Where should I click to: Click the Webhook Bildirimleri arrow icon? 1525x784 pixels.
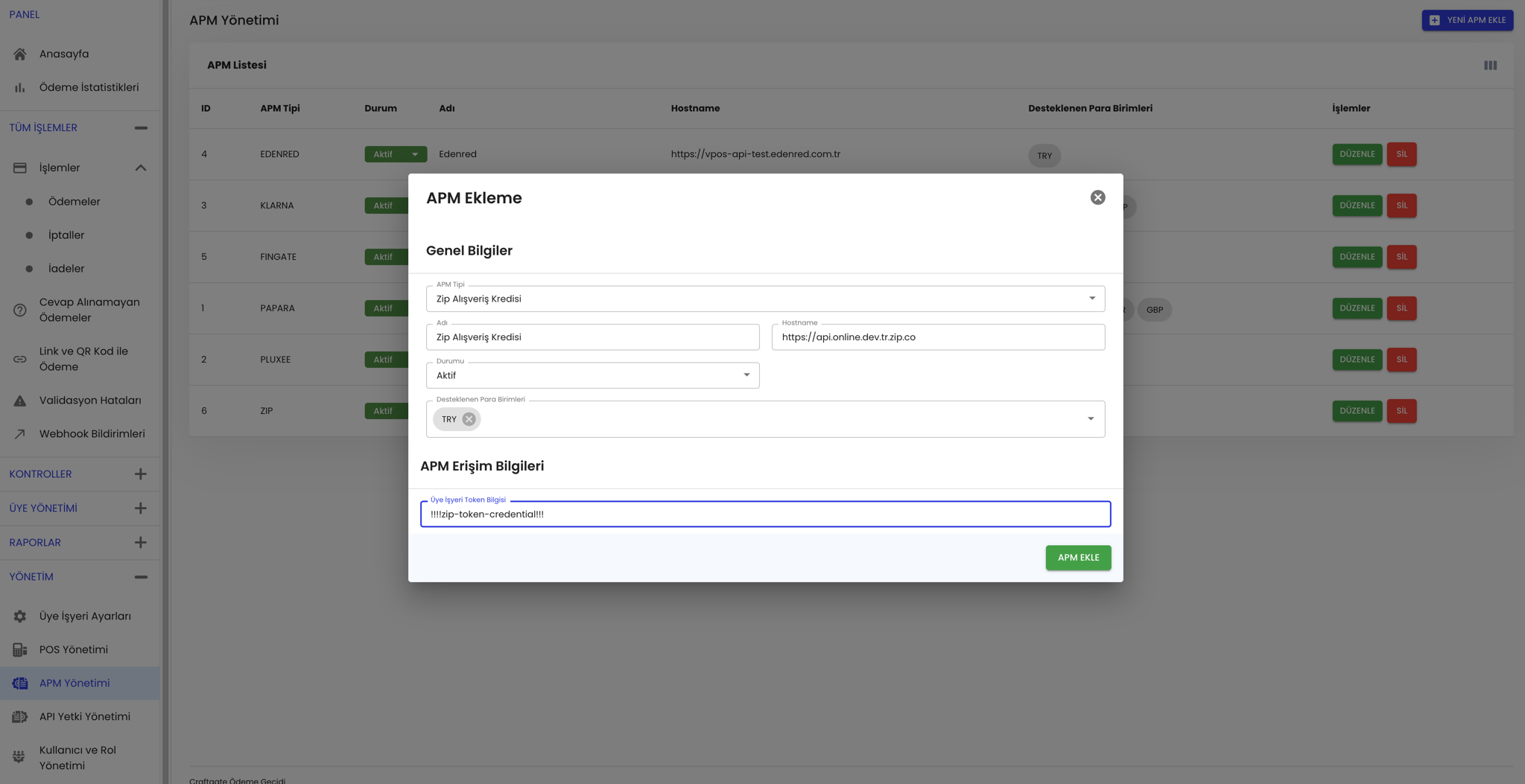(20, 434)
